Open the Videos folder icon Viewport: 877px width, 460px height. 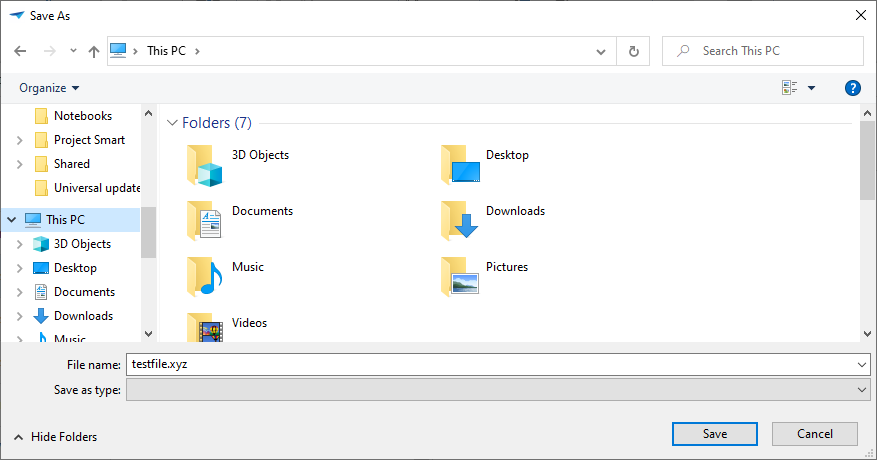point(204,328)
